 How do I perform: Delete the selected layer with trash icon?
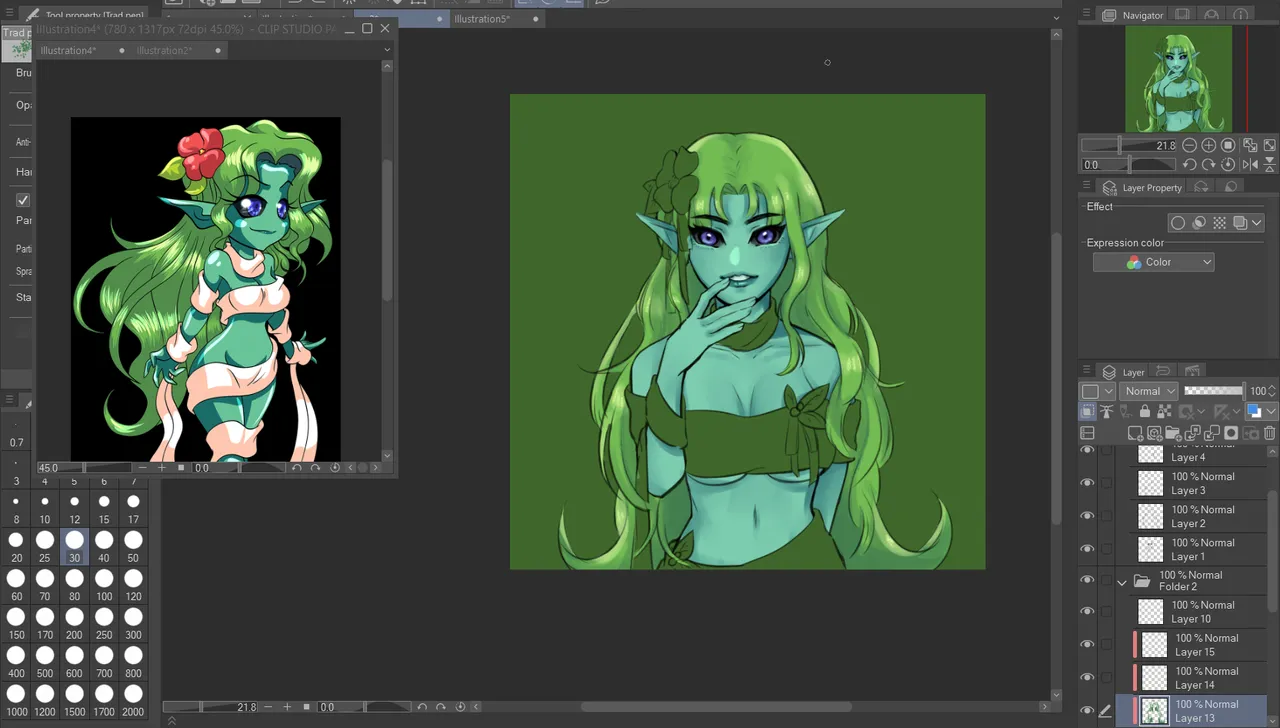pyautogui.click(x=1270, y=433)
